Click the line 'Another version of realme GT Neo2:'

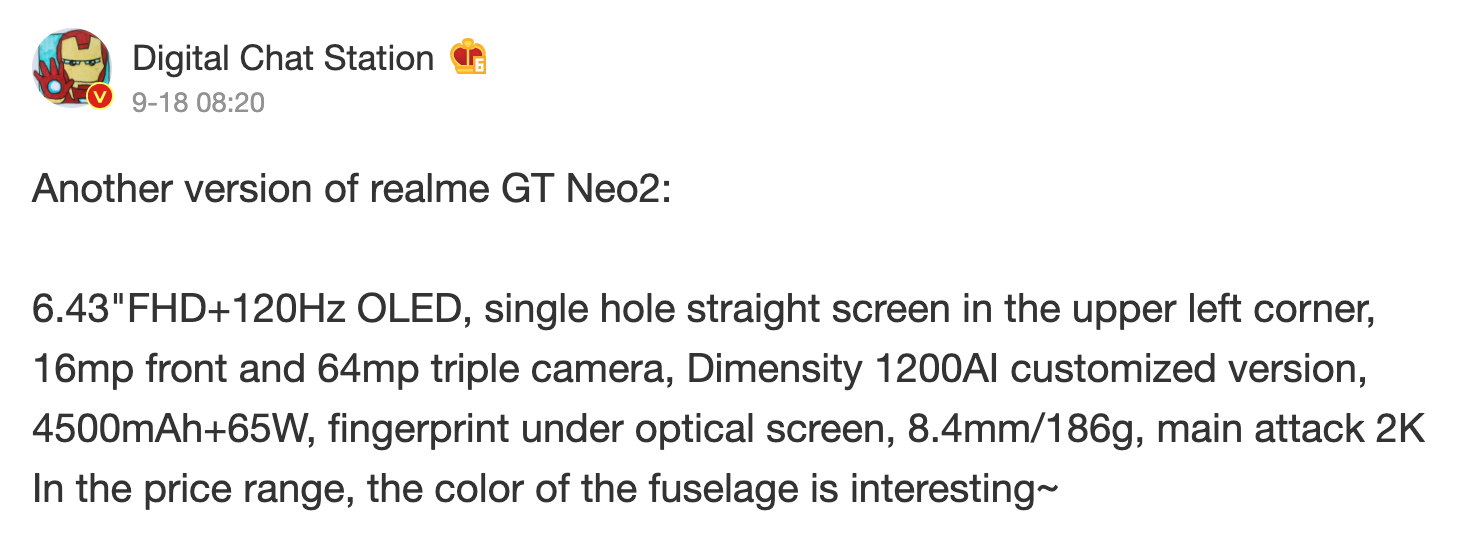(x=351, y=188)
